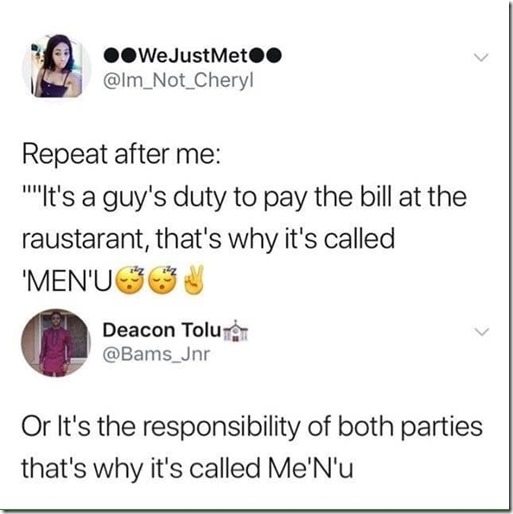Open the @Bams_Jnr handle
This screenshot has height=514, width=513.
(x=156, y=354)
